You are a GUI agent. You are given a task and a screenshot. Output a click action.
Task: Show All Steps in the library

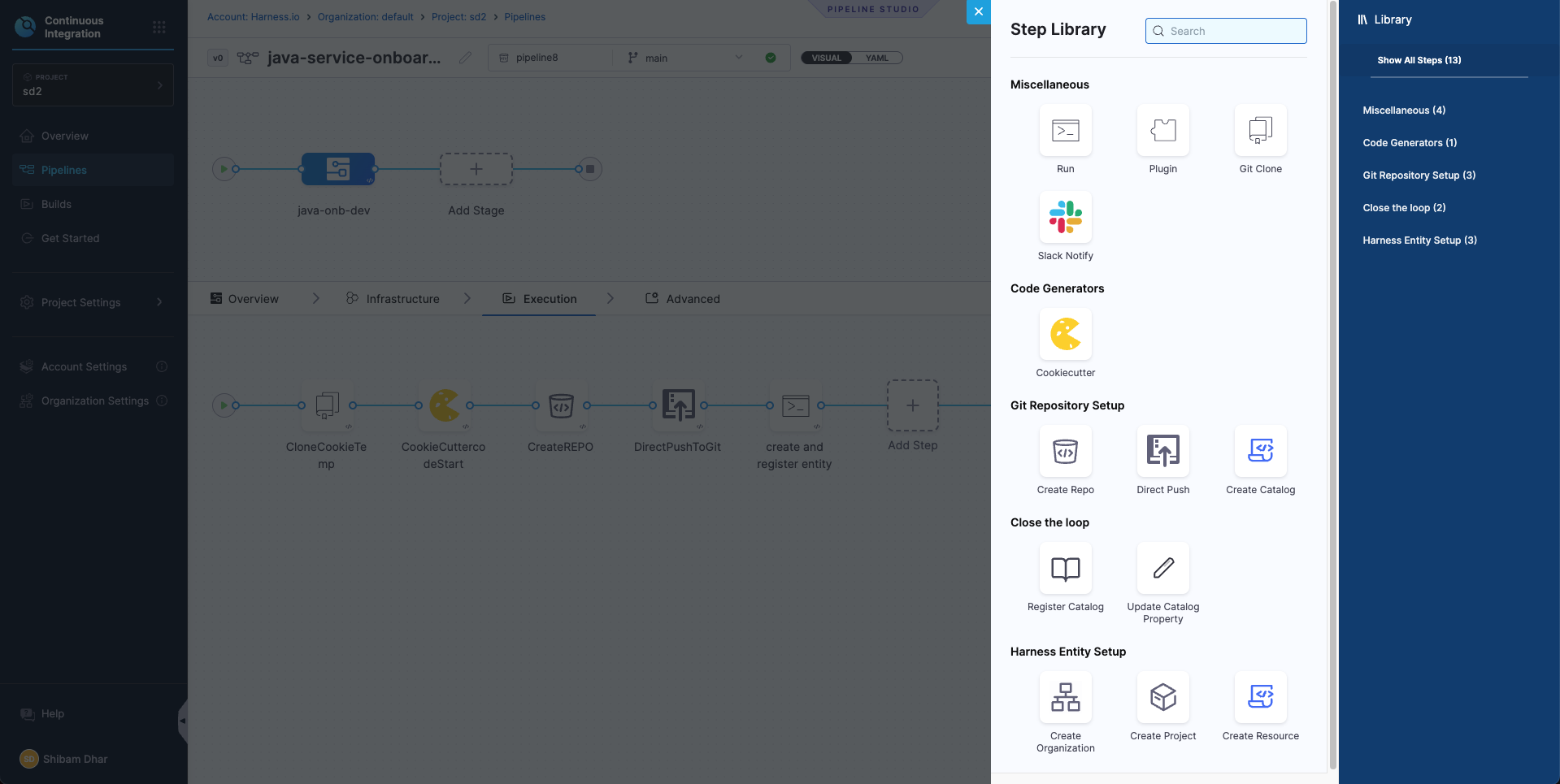click(1419, 60)
